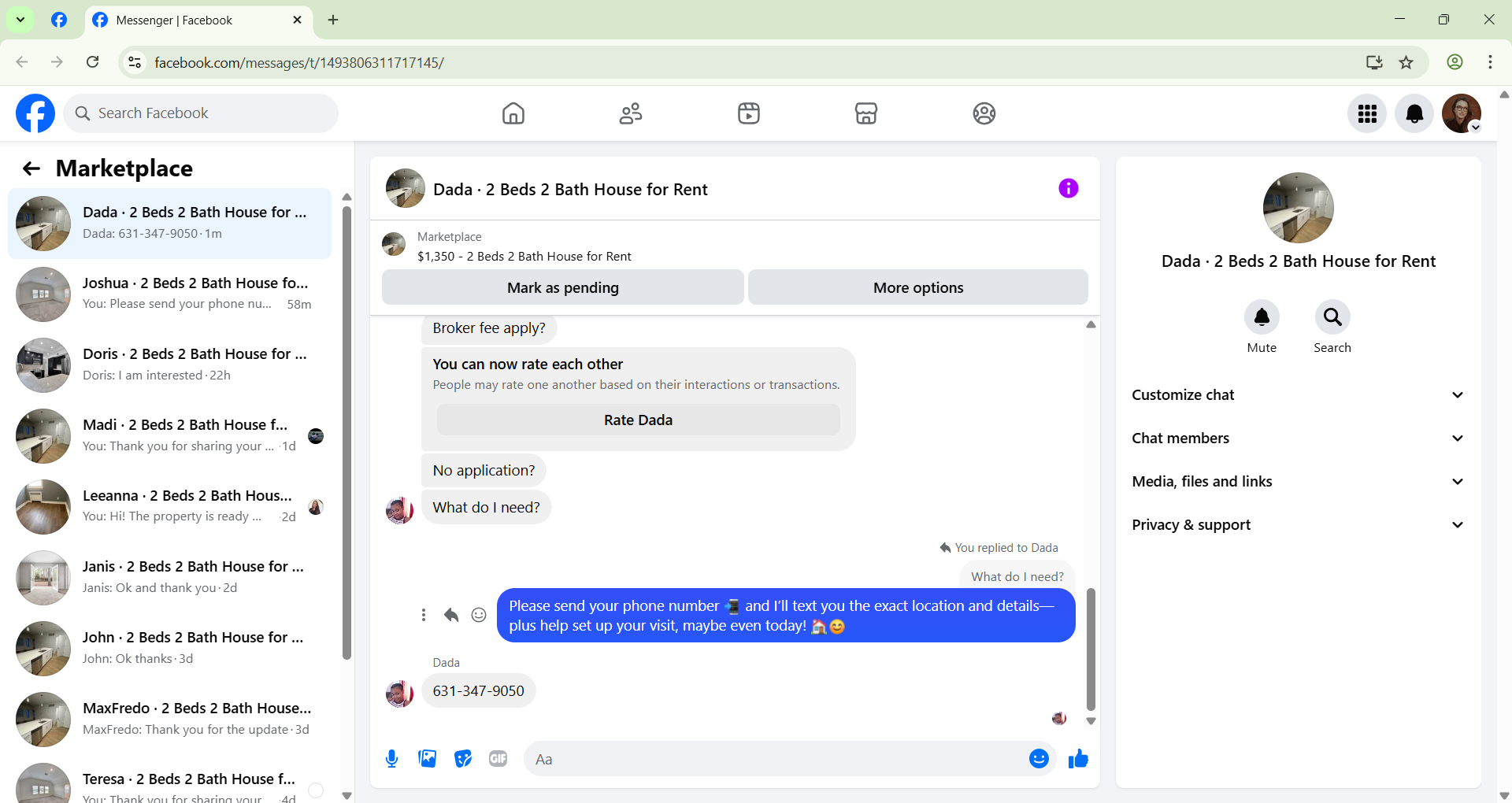
Task: React to the sent message smiley icon
Action: tap(479, 615)
